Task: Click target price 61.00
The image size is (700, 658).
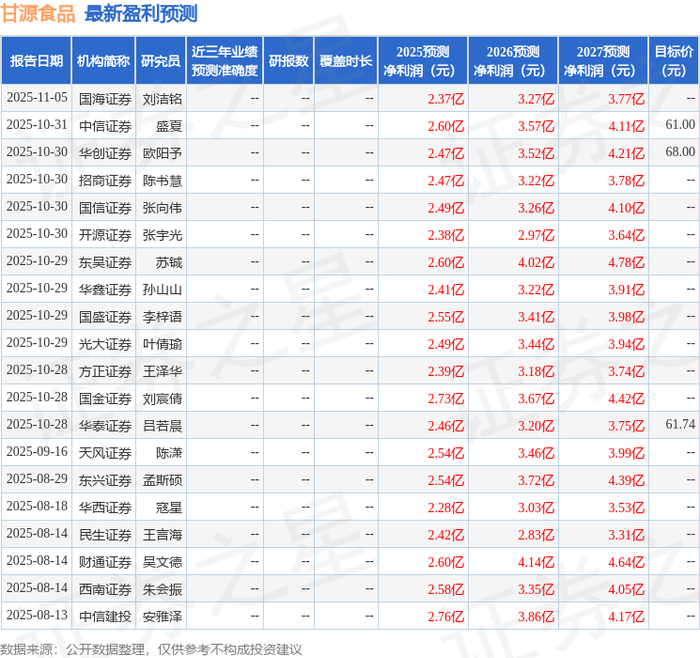Action: pyautogui.click(x=680, y=125)
